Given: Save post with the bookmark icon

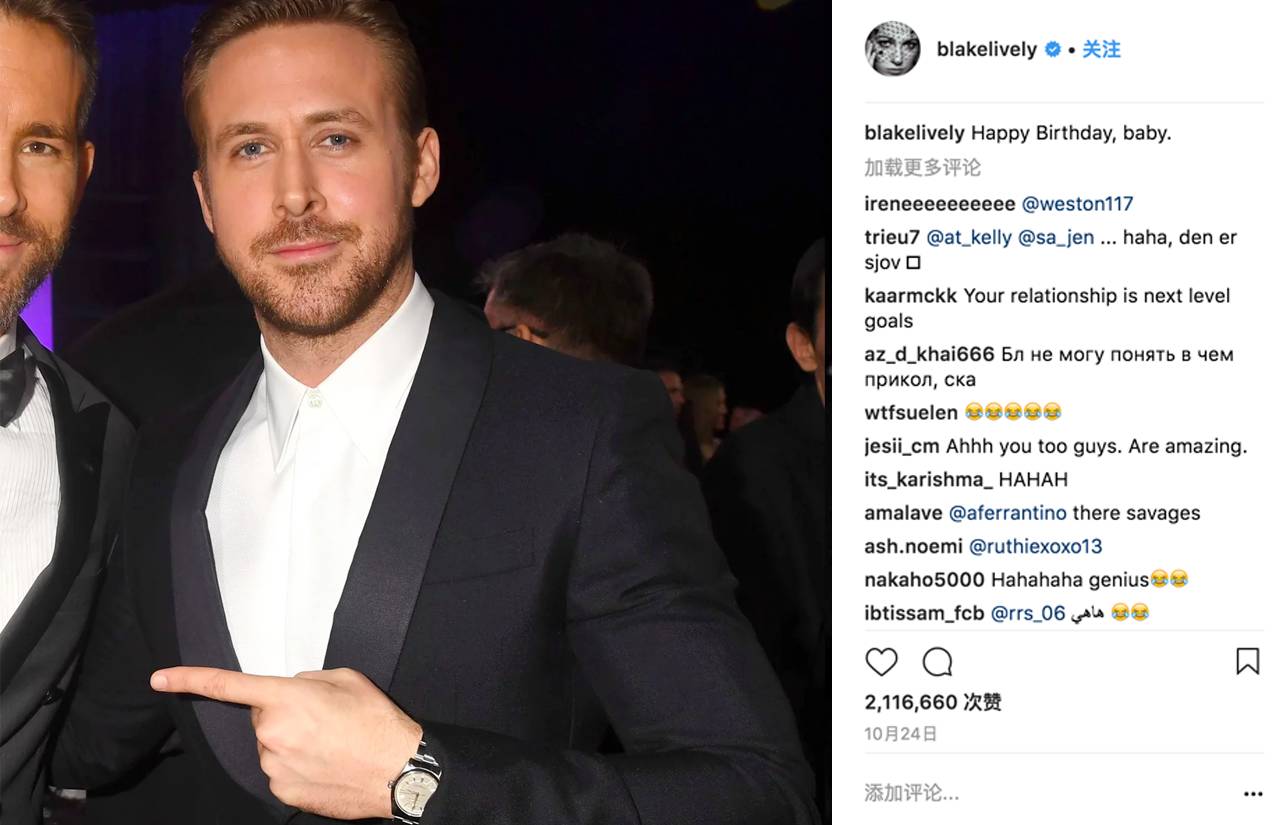Looking at the screenshot, I should [1247, 661].
